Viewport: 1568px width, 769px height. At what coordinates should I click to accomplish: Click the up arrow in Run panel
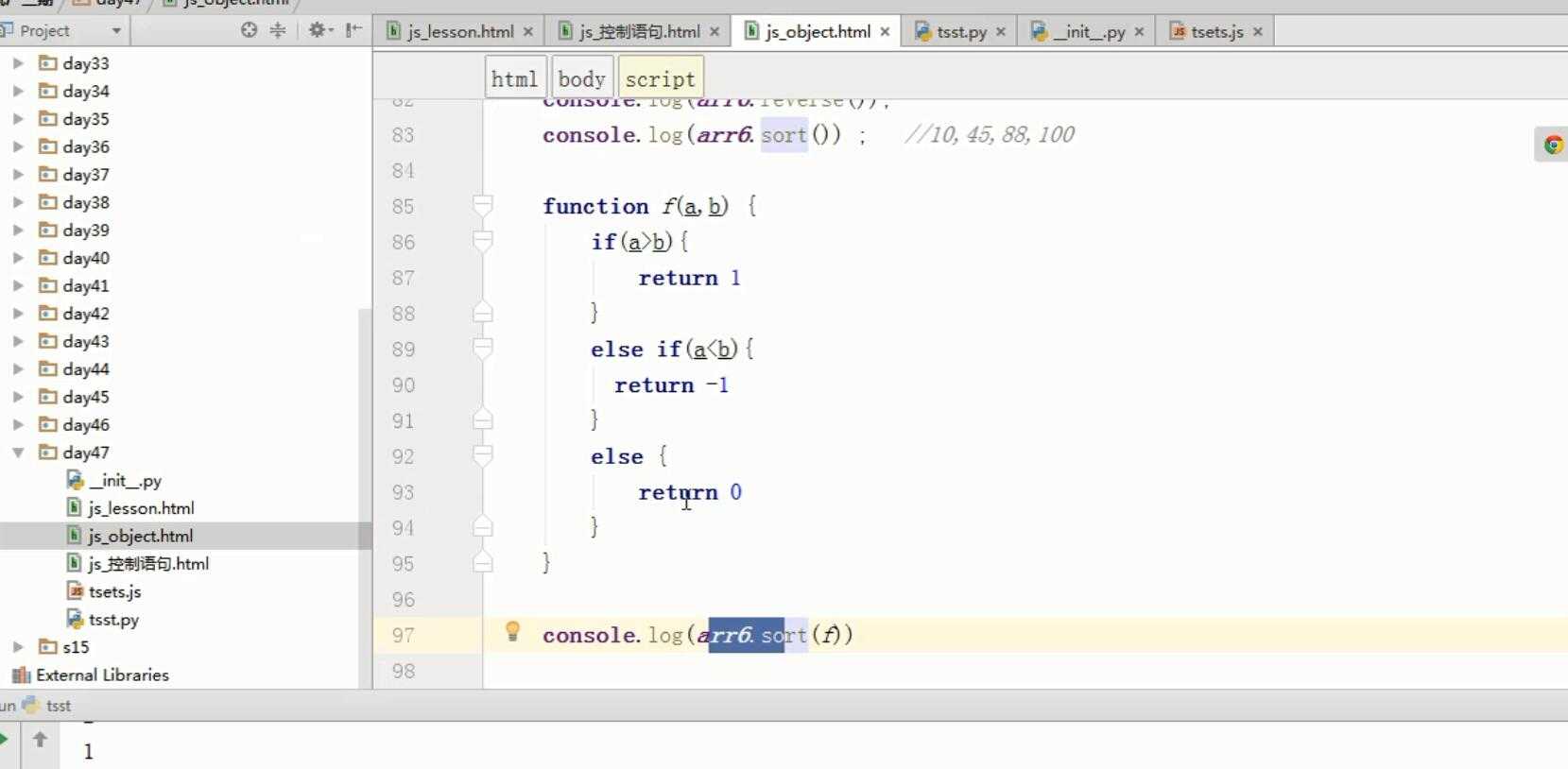tap(40, 739)
